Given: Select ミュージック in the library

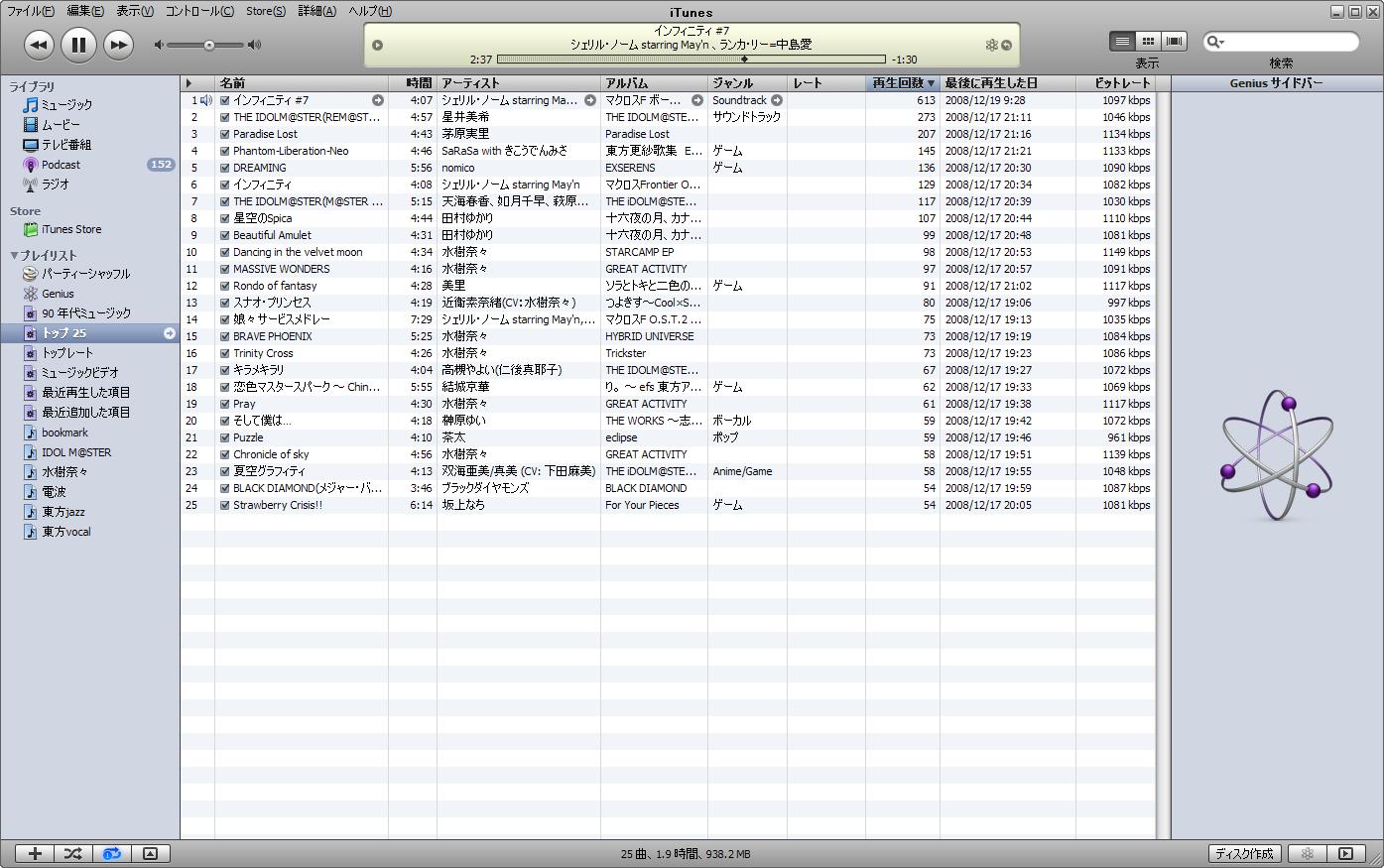Looking at the screenshot, I should 66,104.
